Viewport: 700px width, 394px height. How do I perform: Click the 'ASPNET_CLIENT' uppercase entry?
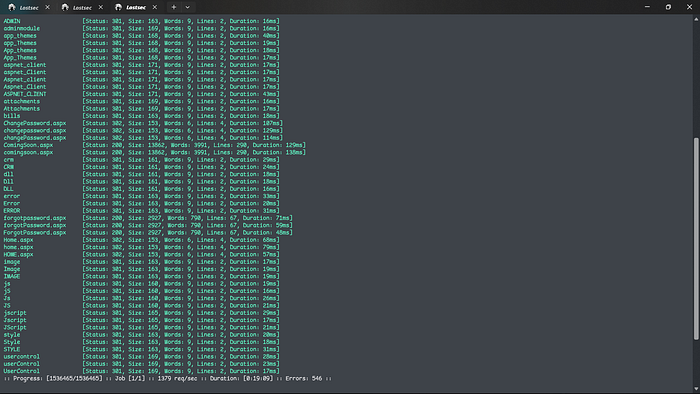[25, 94]
